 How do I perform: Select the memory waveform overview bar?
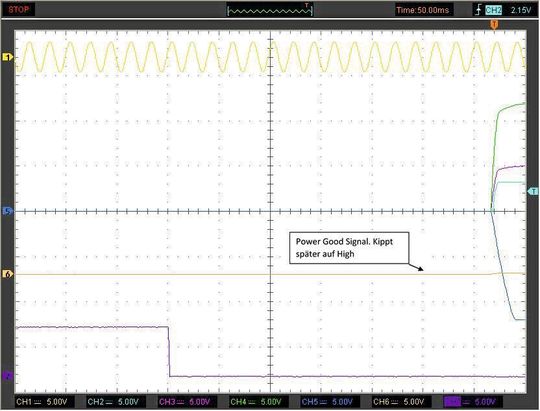(x=270, y=11)
